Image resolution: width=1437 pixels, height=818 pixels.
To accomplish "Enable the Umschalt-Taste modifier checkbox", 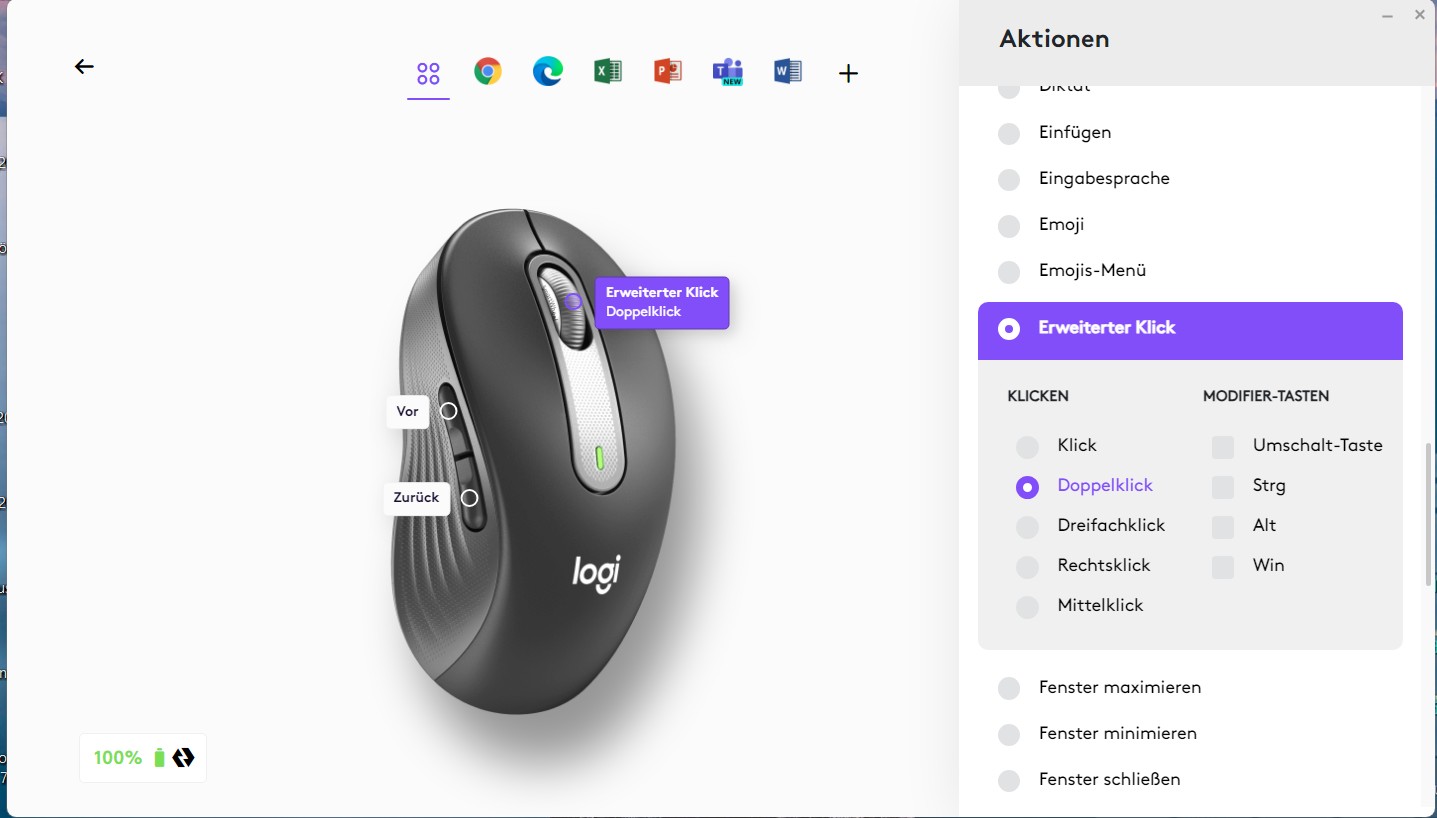I will coord(1223,446).
